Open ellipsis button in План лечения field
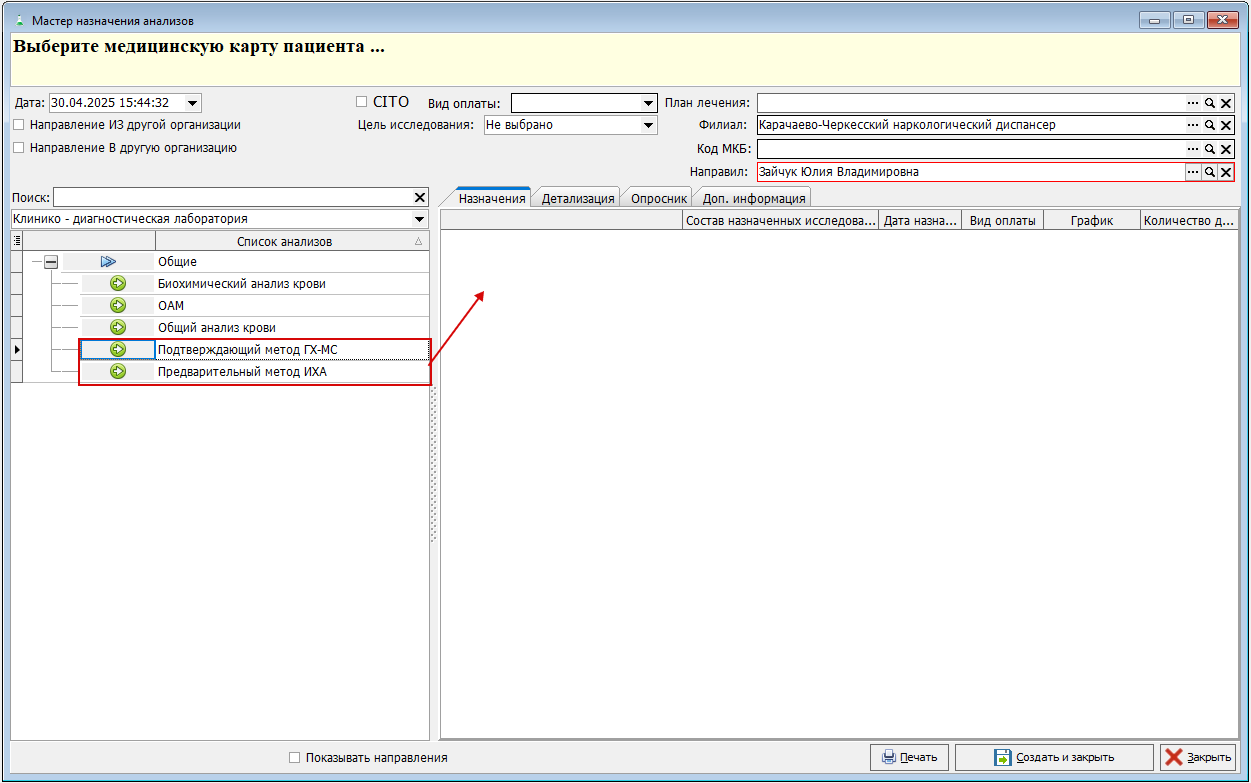 (1193, 103)
